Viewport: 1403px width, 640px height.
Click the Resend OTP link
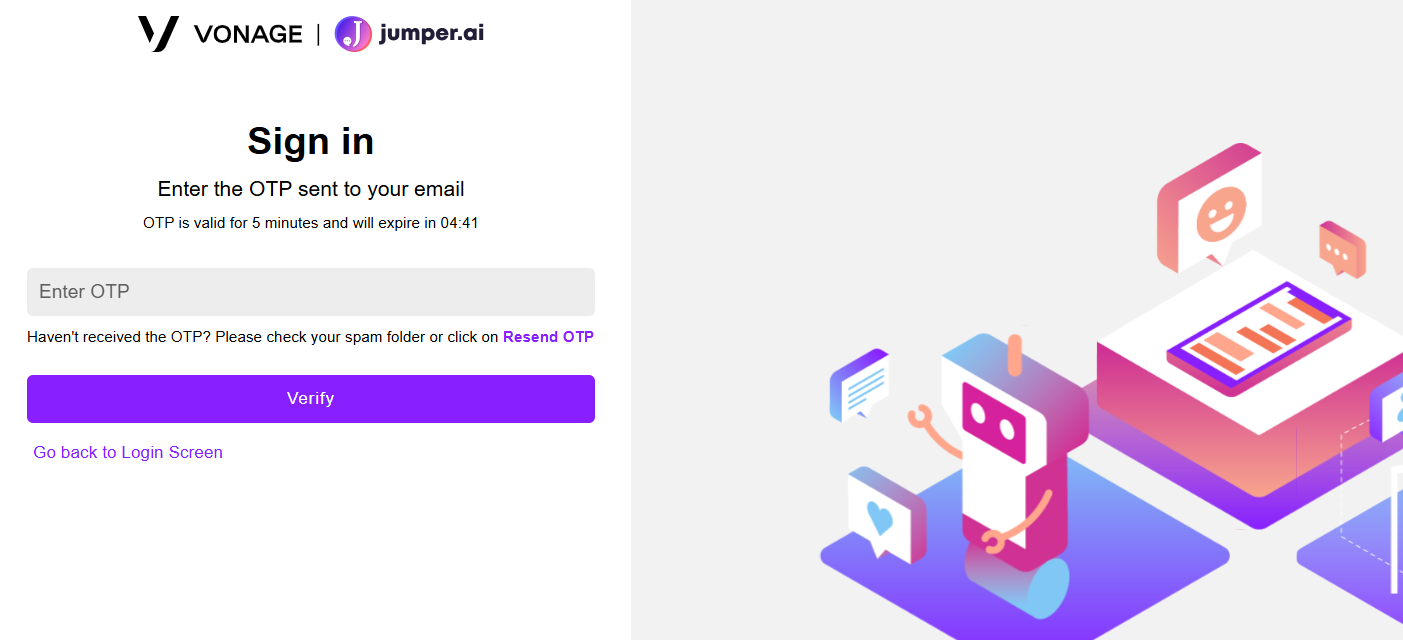548,337
